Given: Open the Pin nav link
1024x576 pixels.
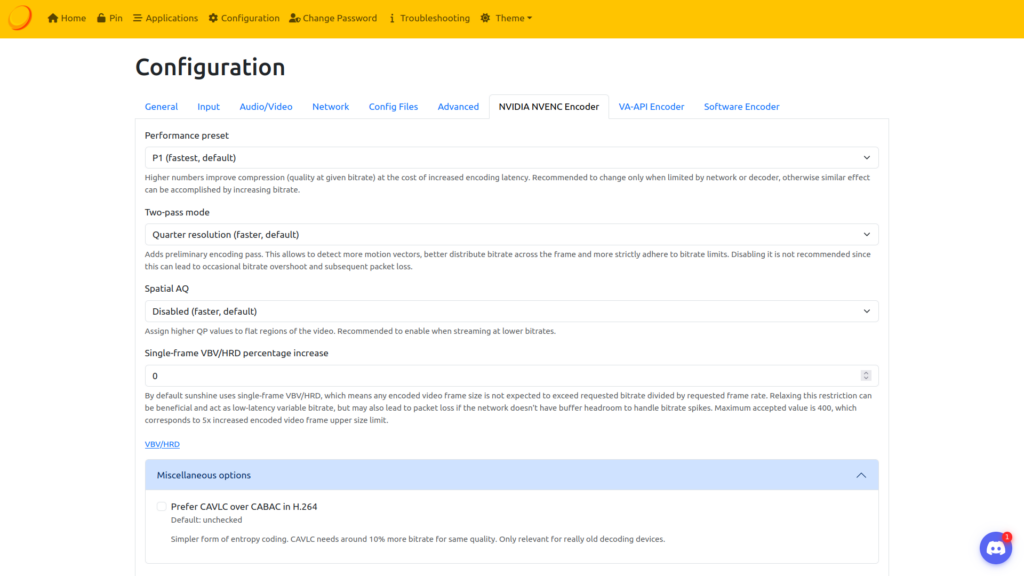Looking at the screenshot, I should pyautogui.click(x=110, y=18).
